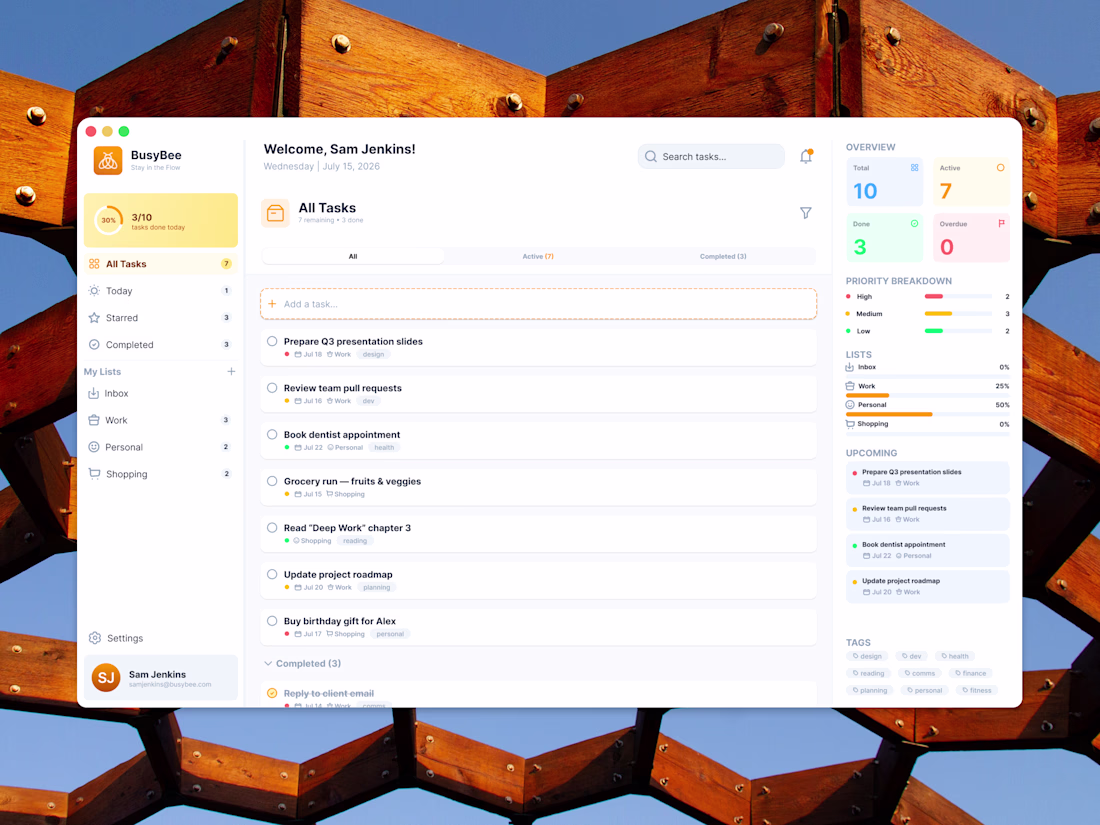
Task: Click the Total 10 overview card
Action: point(884,182)
